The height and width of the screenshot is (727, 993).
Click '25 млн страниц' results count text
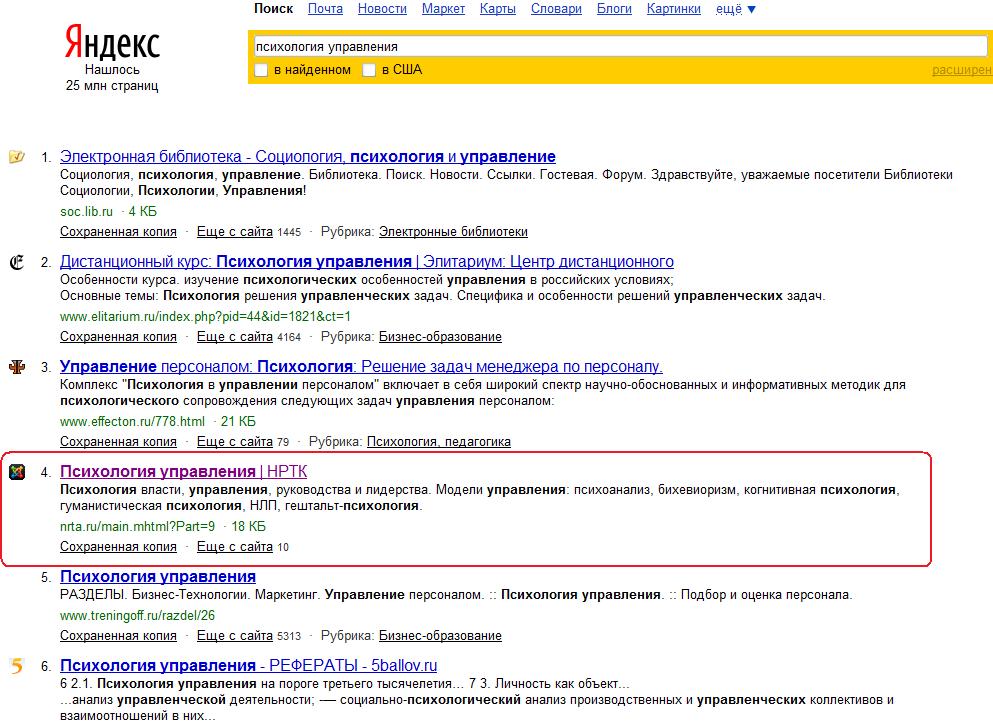(x=112, y=85)
